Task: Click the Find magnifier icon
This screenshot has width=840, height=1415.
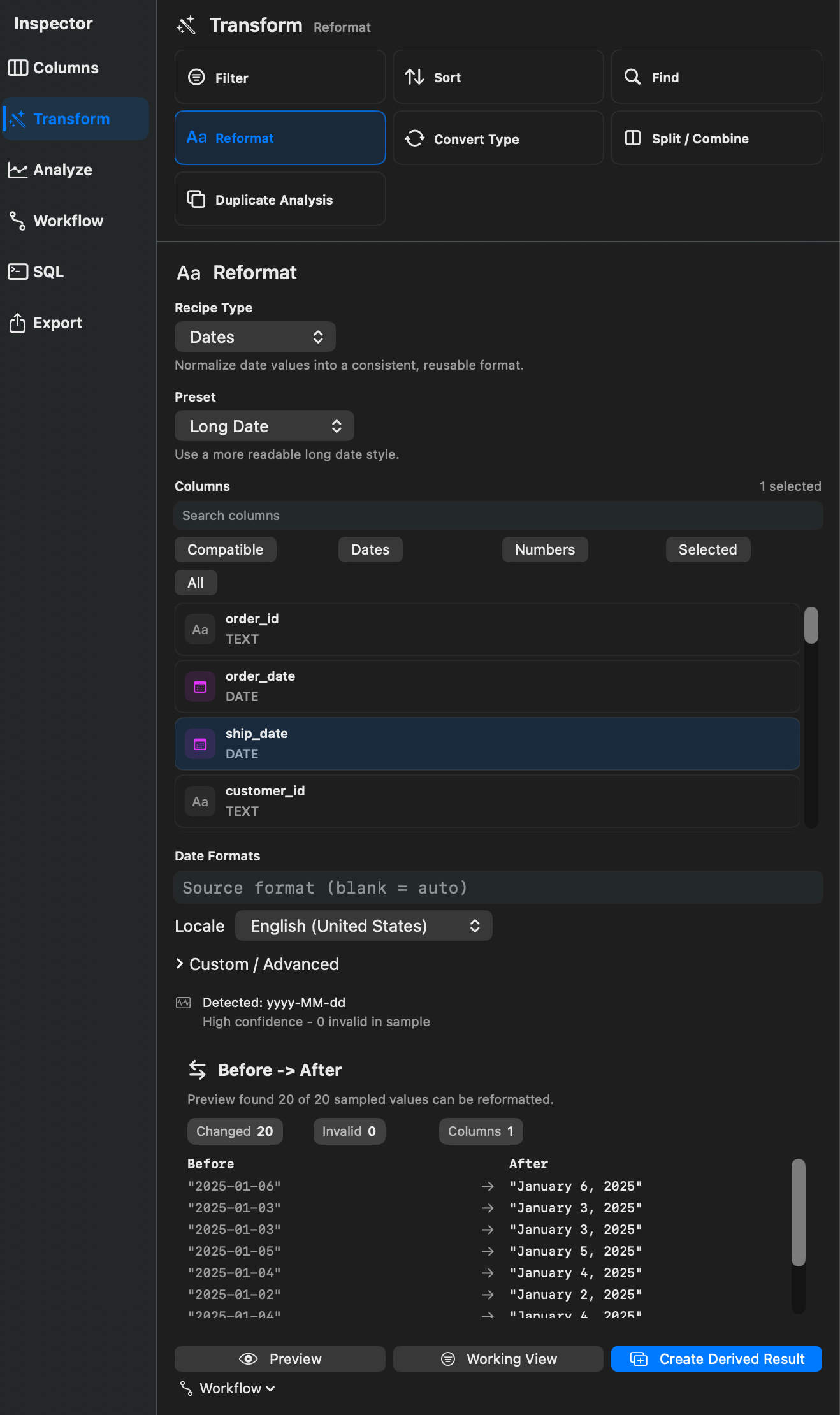Action: (x=632, y=77)
